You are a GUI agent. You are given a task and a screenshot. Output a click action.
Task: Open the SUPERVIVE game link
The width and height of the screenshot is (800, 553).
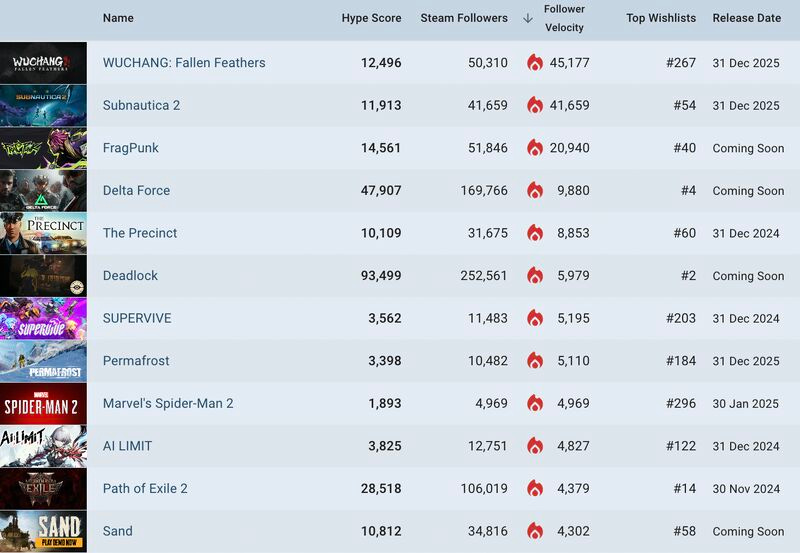(x=137, y=318)
